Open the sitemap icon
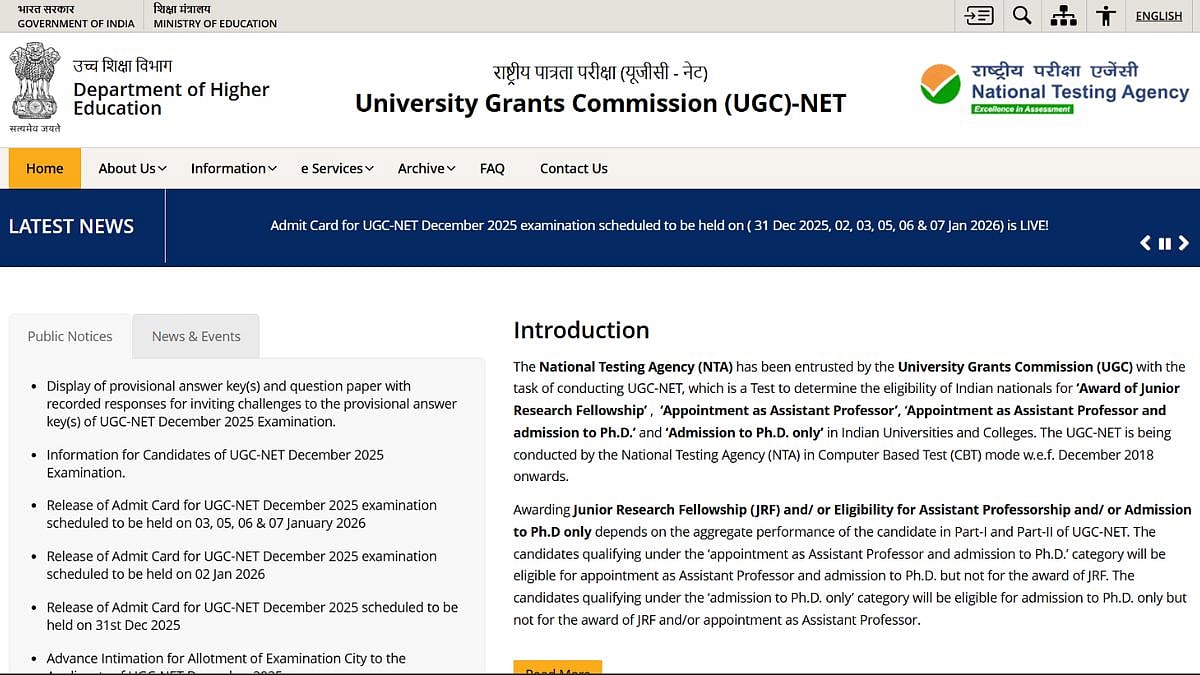Image resolution: width=1200 pixels, height=675 pixels. pos(1063,15)
